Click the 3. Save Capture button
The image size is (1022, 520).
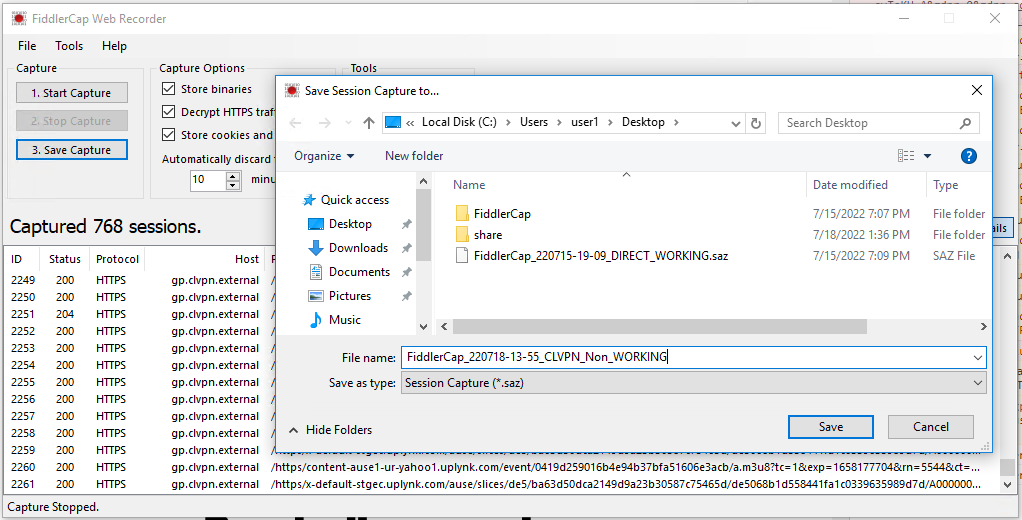[x=72, y=150]
